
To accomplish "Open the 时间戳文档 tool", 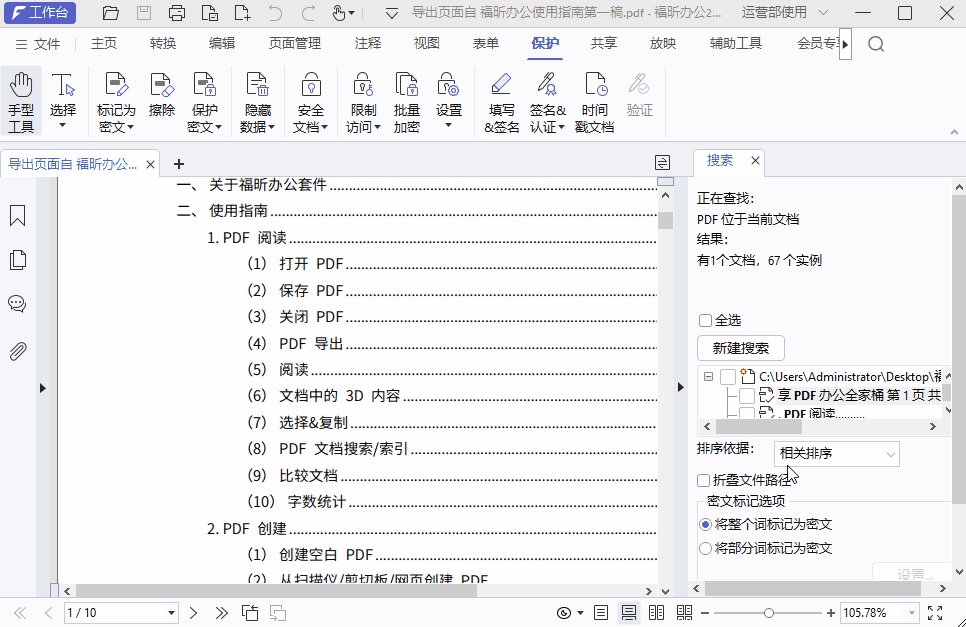I will click(594, 100).
